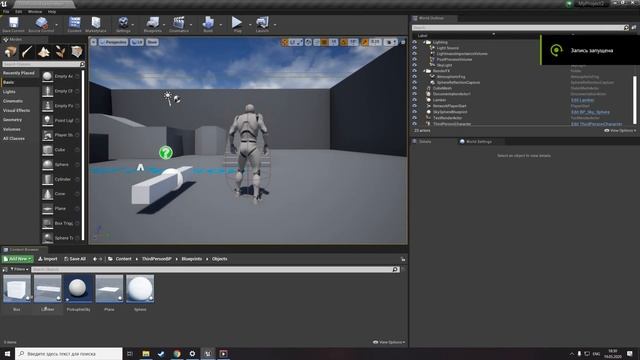Click the Import button in Content Browser

48,259
